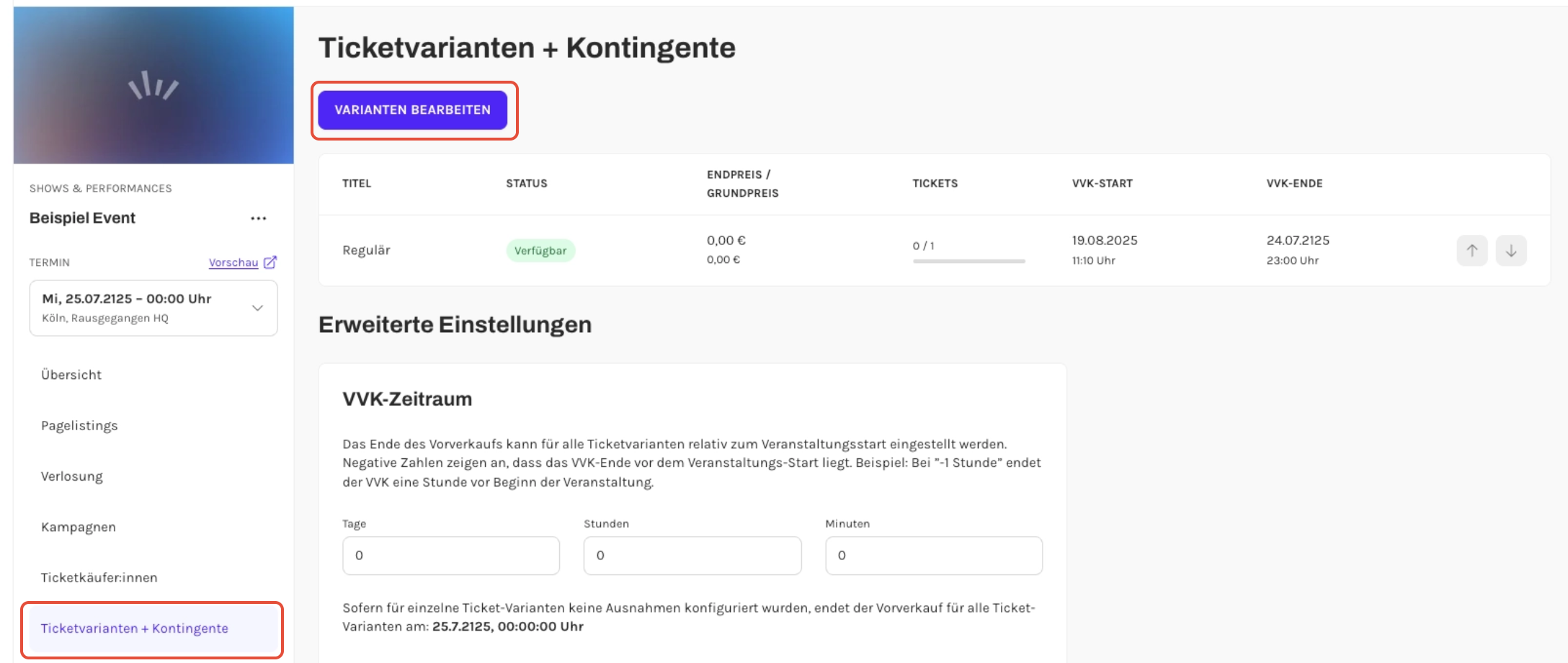The height and width of the screenshot is (663, 1568).
Task: Focus the Tage input field
Action: [x=451, y=556]
